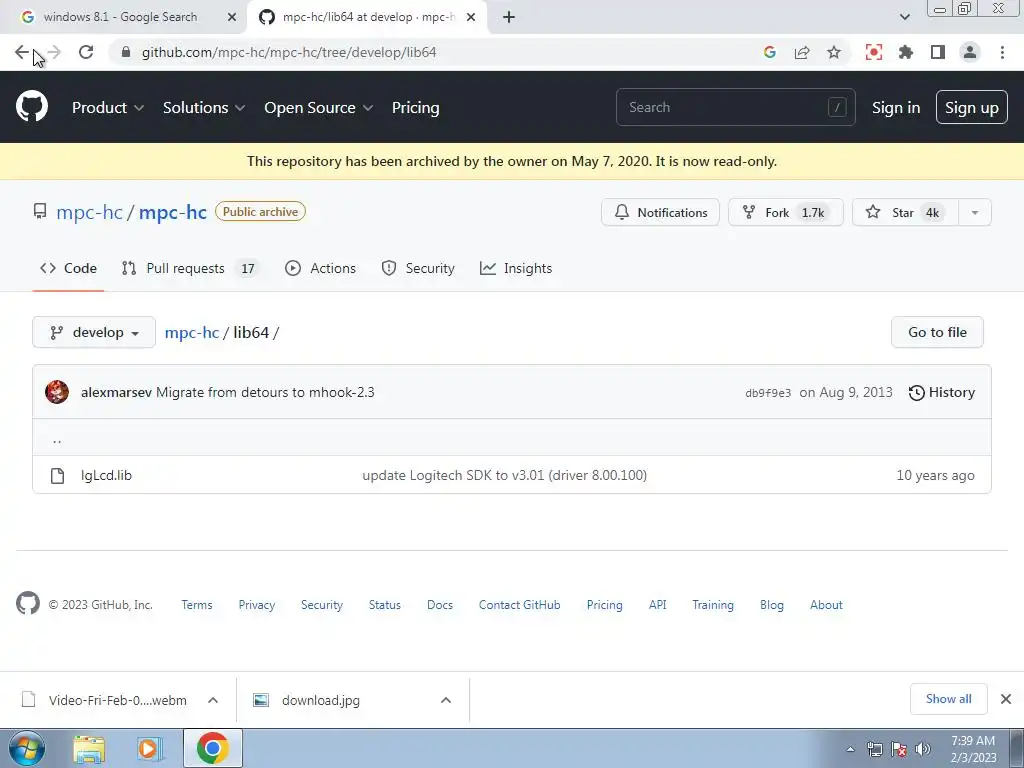Open commit hash db9f9e3
This screenshot has width=1024, height=768.
pyautogui.click(x=768, y=393)
